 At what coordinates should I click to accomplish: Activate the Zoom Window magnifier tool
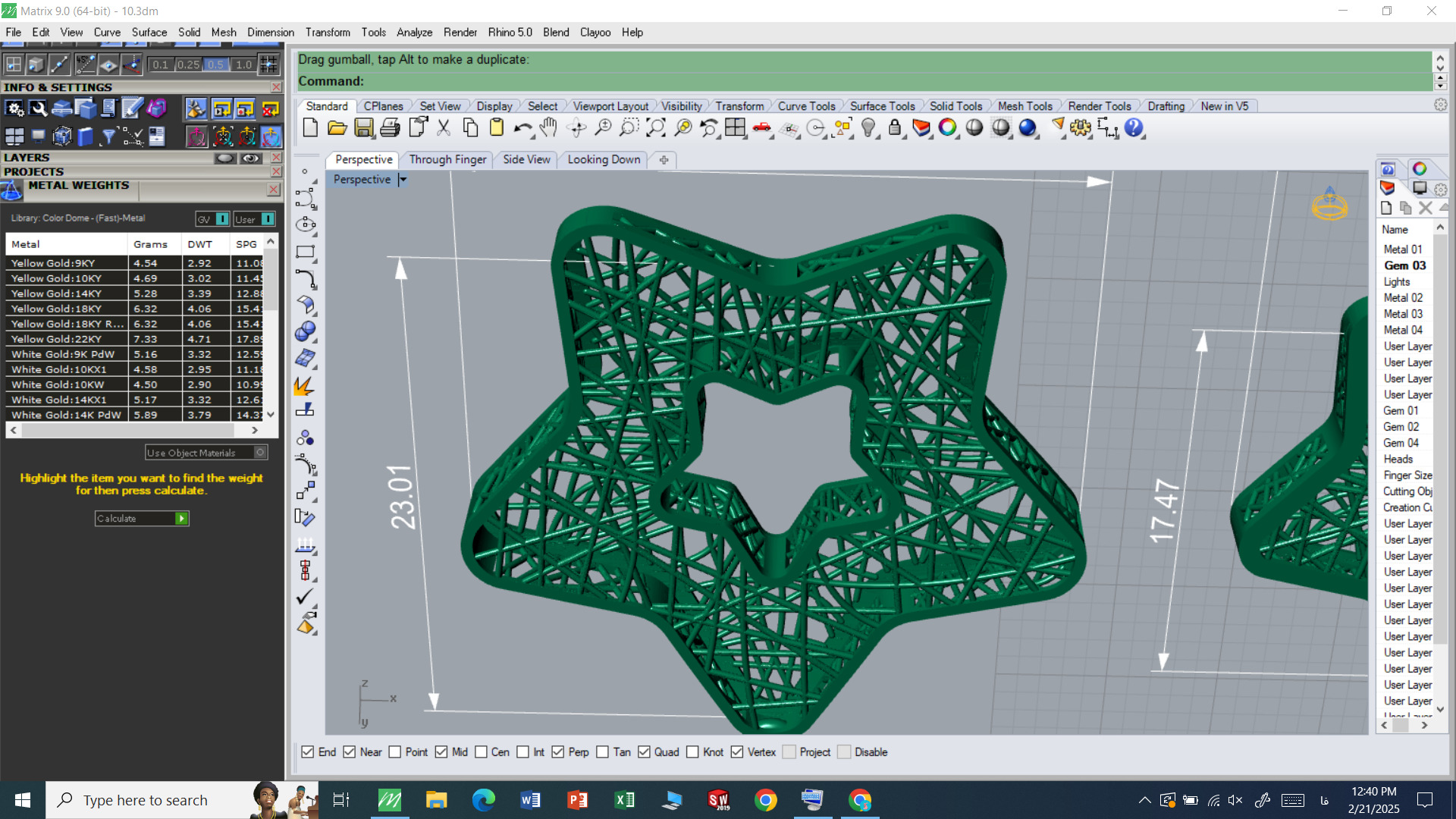(x=629, y=128)
